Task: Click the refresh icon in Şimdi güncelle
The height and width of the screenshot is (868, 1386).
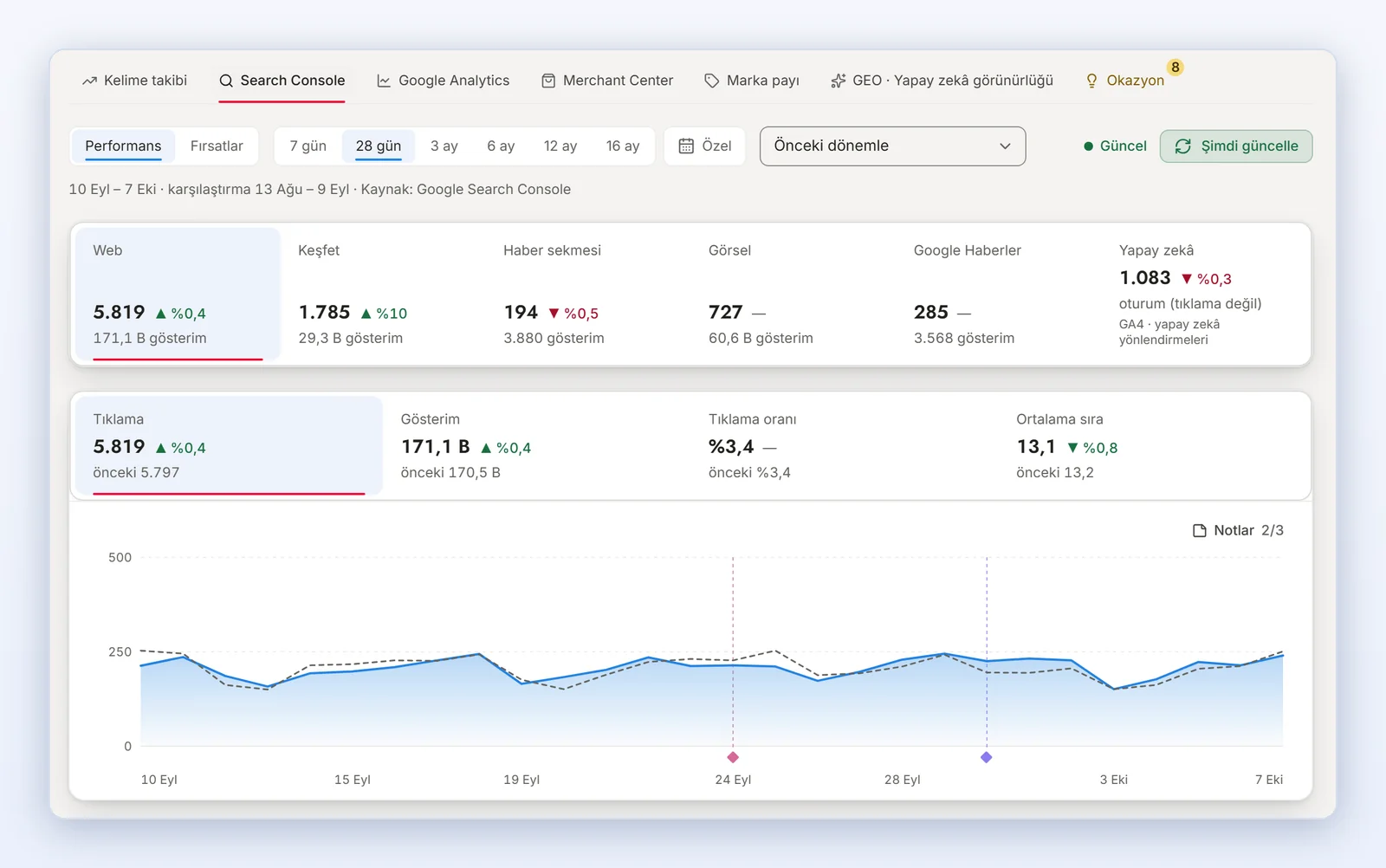Action: 1183,146
